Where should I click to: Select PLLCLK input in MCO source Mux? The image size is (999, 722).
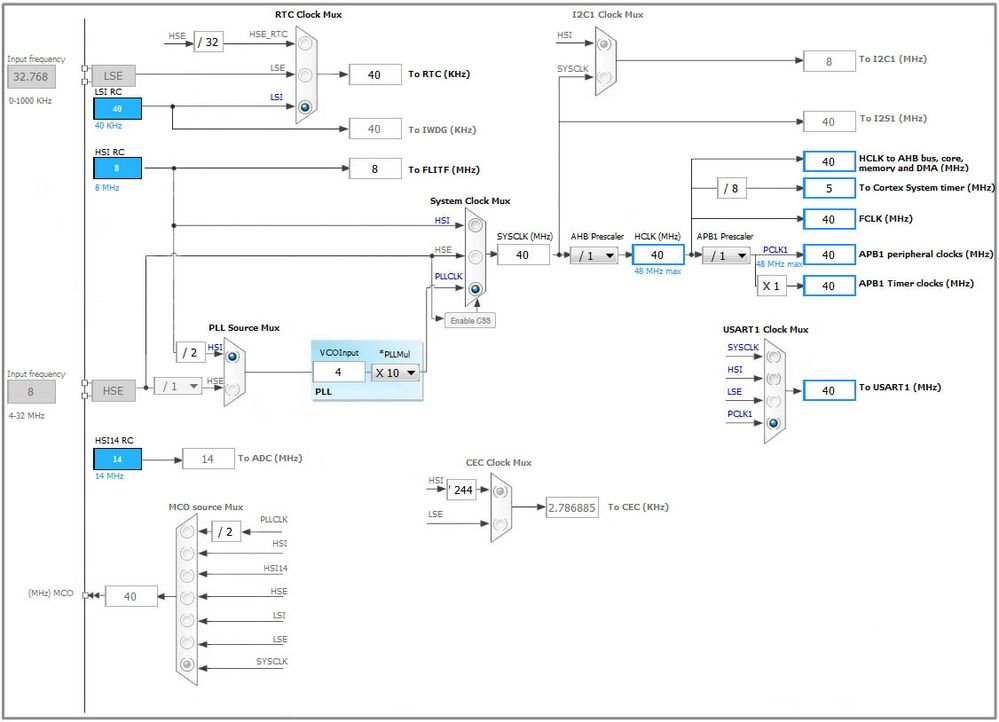click(187, 531)
